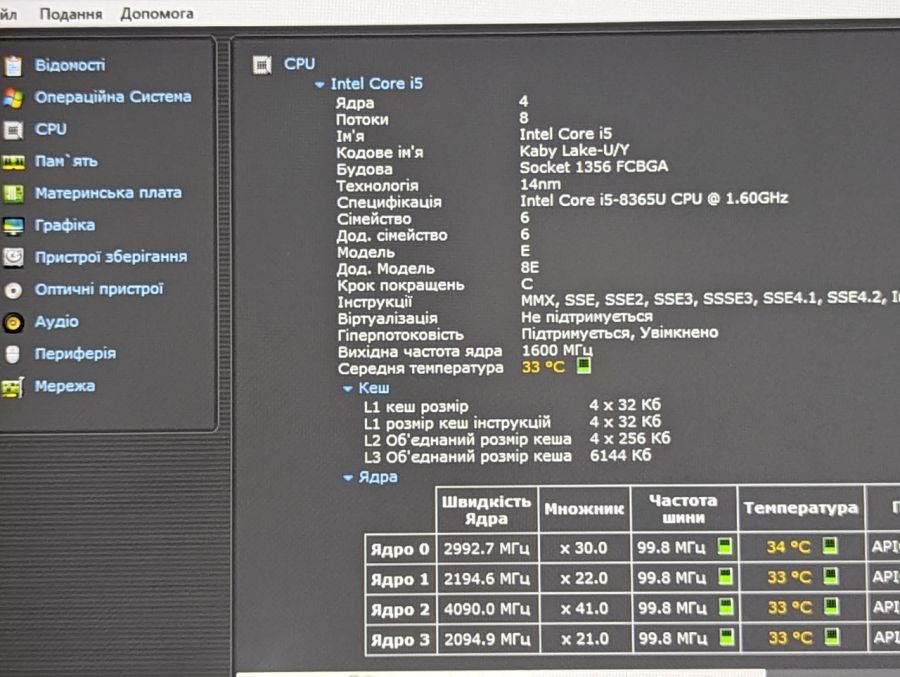Open the Операційна Система section
The image size is (900, 677).
pyautogui.click(x=113, y=97)
